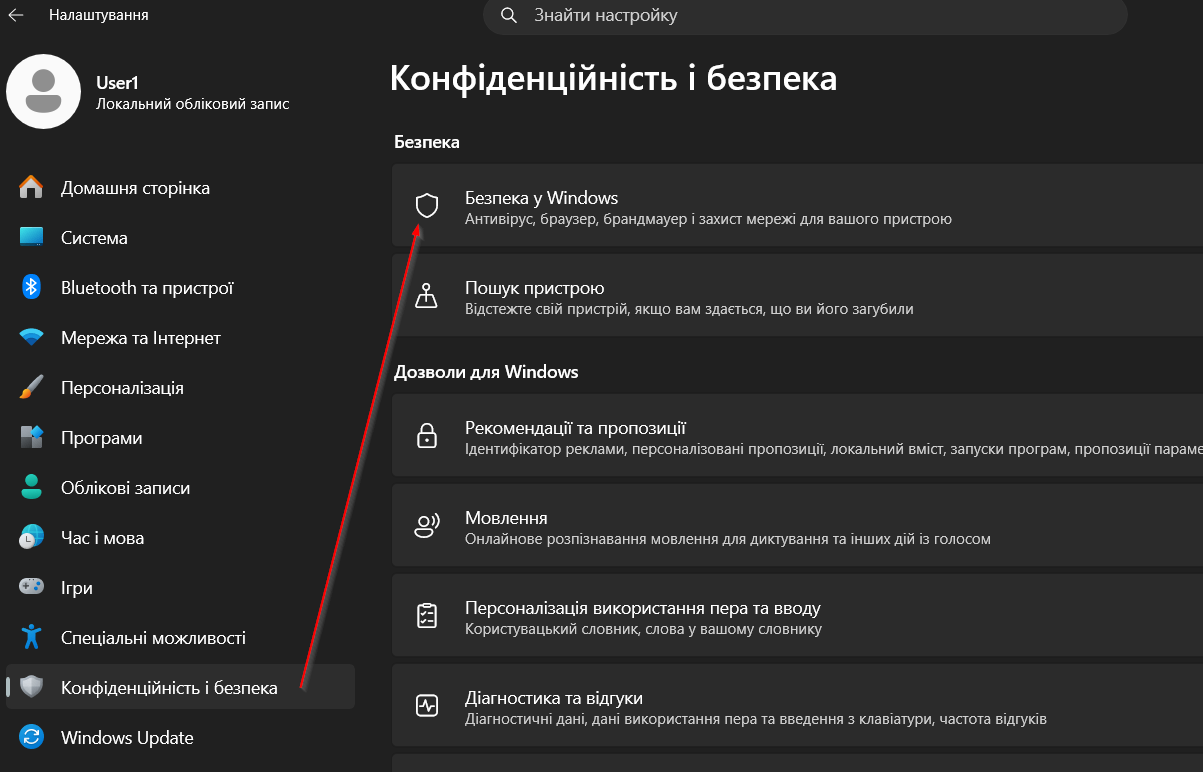Click the Wi-Fi icon for Мережа та Інтернет

coord(32,338)
